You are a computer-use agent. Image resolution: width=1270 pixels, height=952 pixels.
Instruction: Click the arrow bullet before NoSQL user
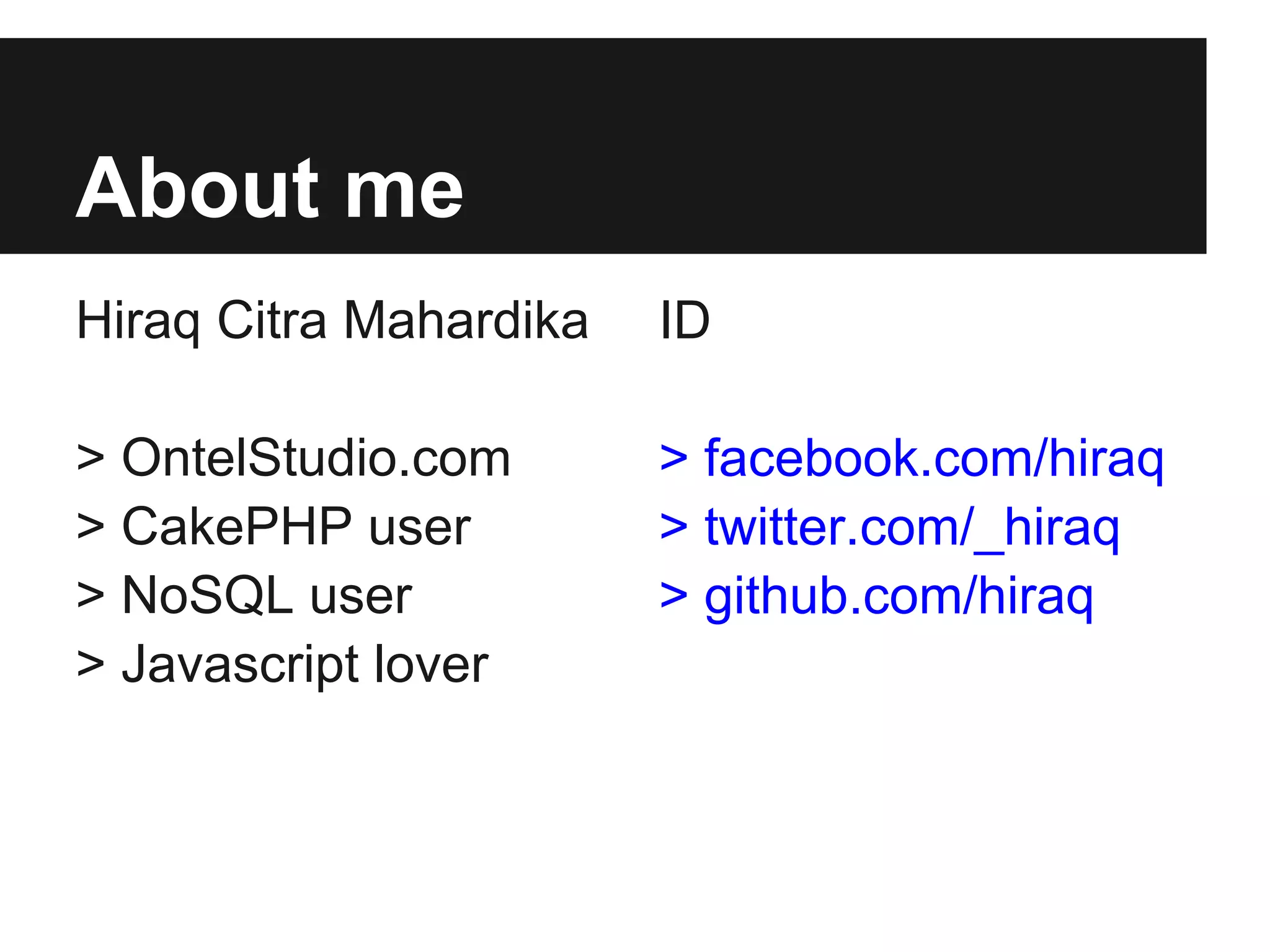(91, 597)
